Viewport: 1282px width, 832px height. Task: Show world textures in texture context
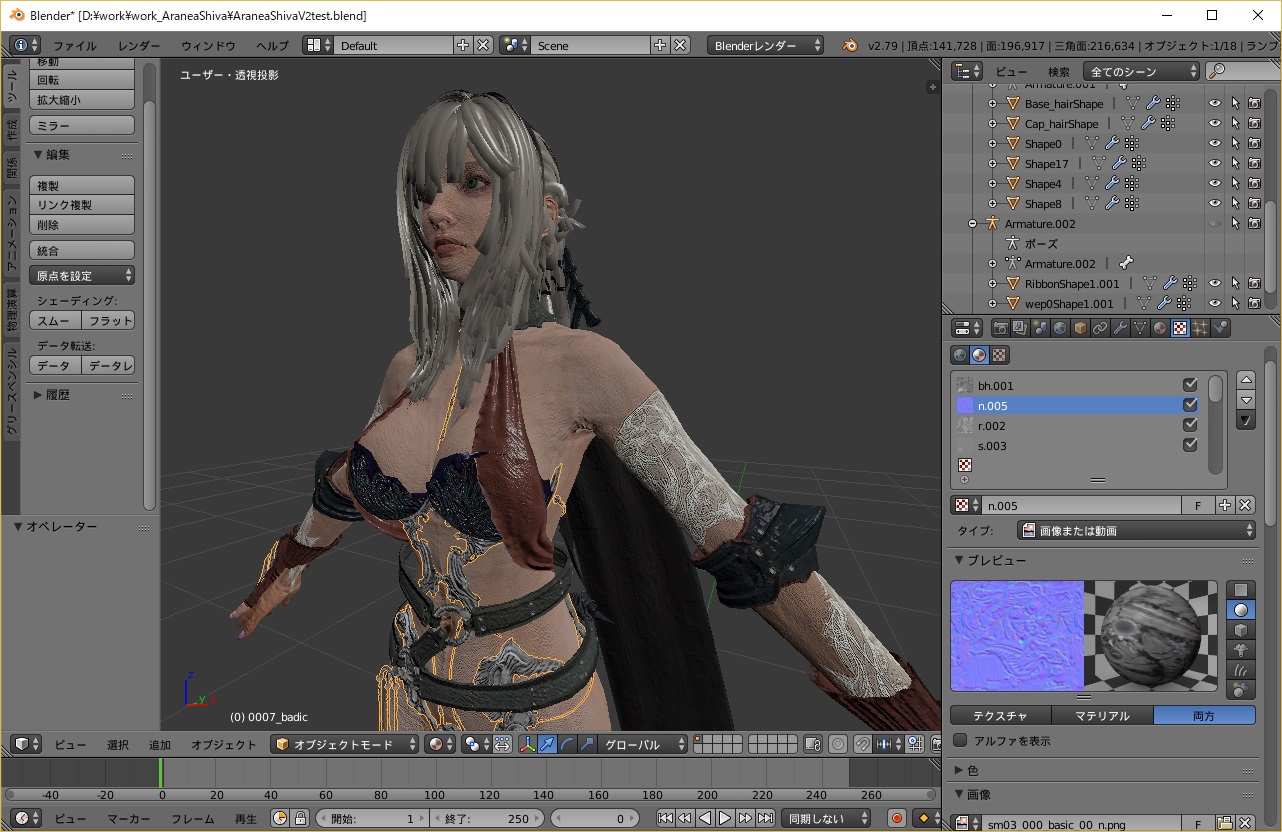pyautogui.click(x=960, y=355)
